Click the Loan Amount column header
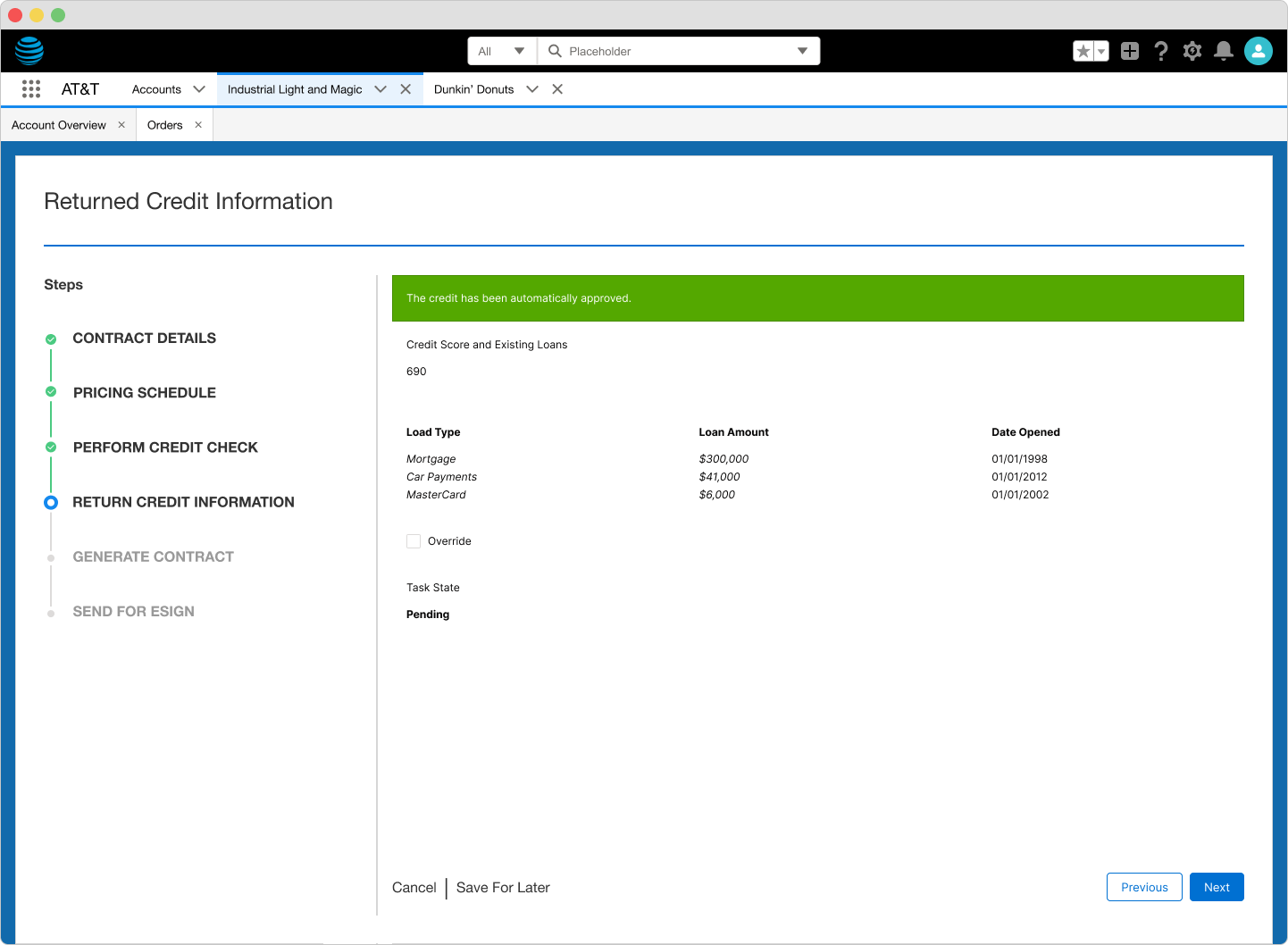 point(733,432)
